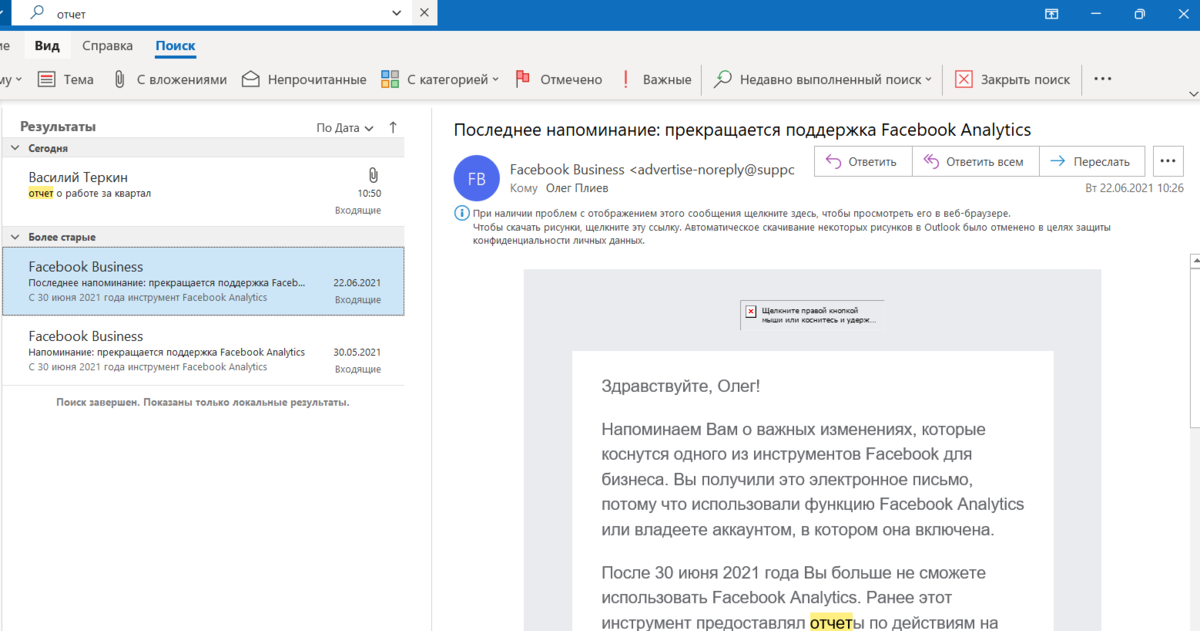Click Ответить всем button
Screen dimensions: 1200x631
point(975,161)
